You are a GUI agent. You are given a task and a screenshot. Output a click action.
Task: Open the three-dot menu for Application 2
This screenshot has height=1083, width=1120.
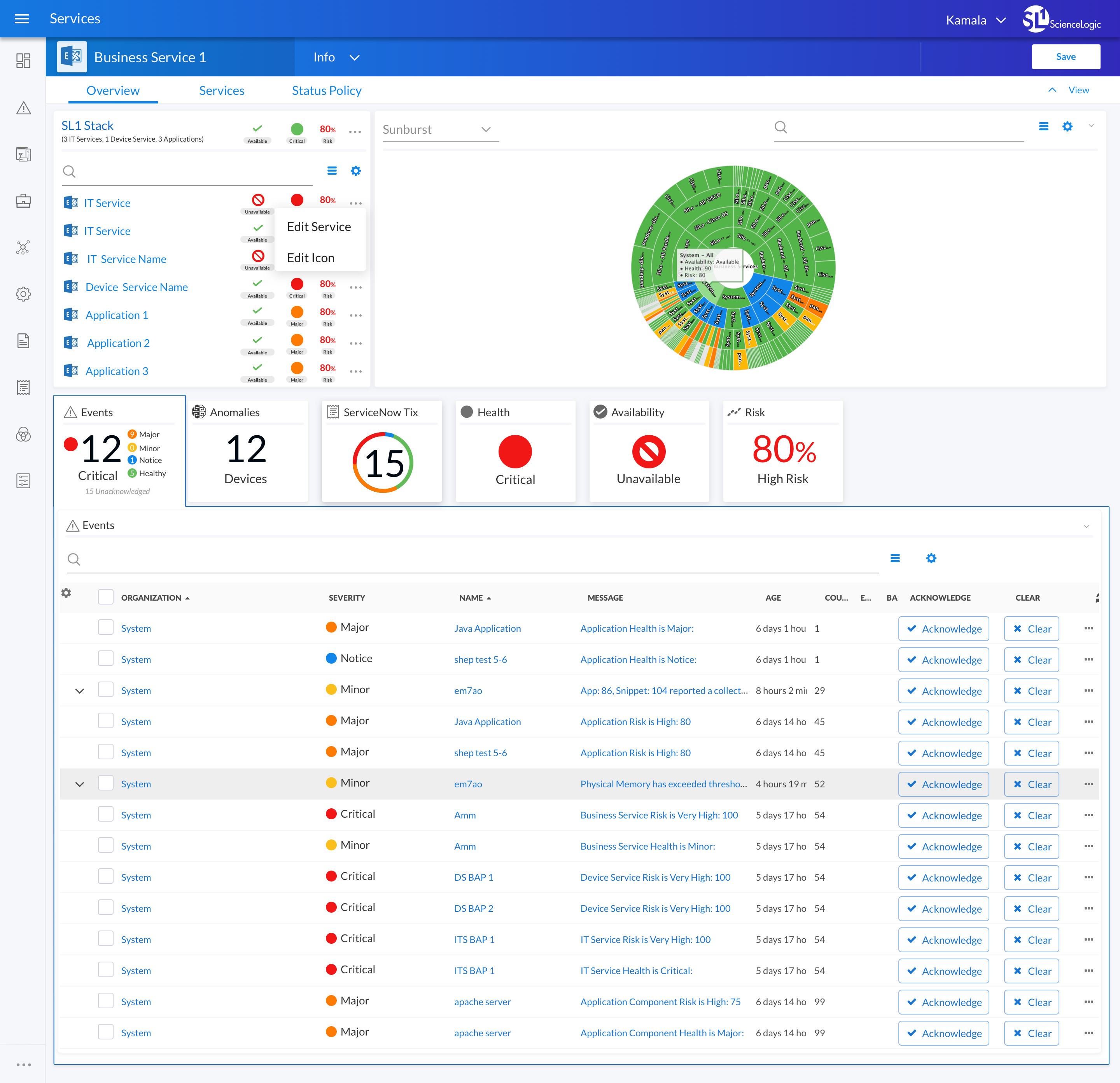click(355, 343)
